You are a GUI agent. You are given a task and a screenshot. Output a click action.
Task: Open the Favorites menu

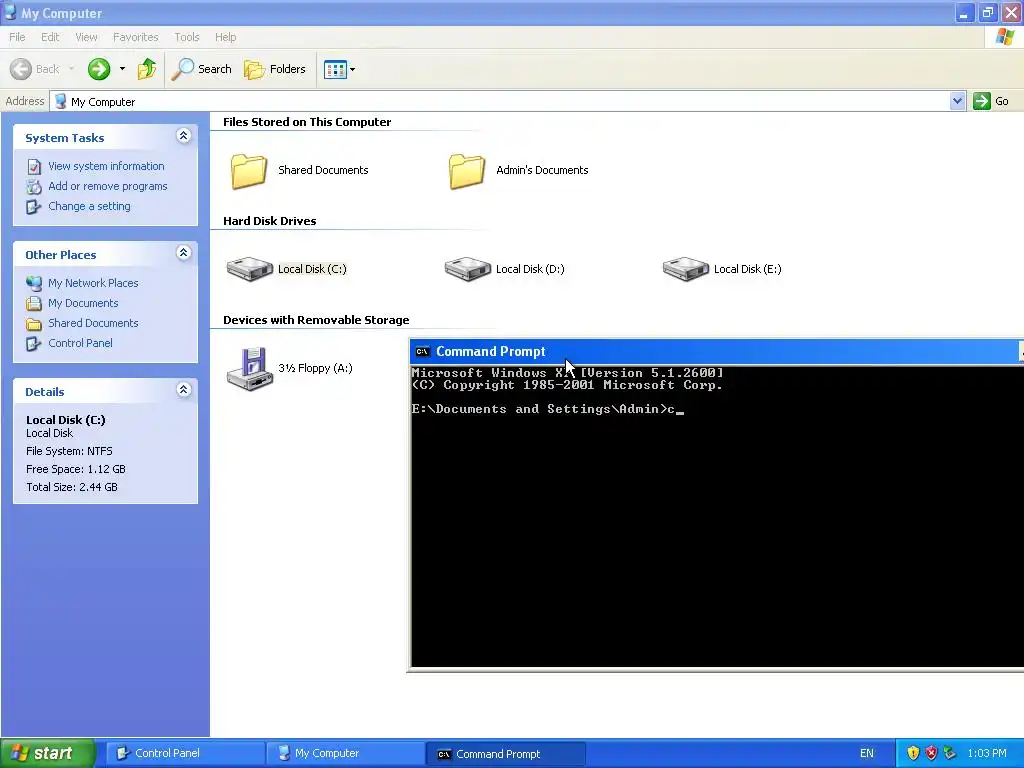(135, 37)
